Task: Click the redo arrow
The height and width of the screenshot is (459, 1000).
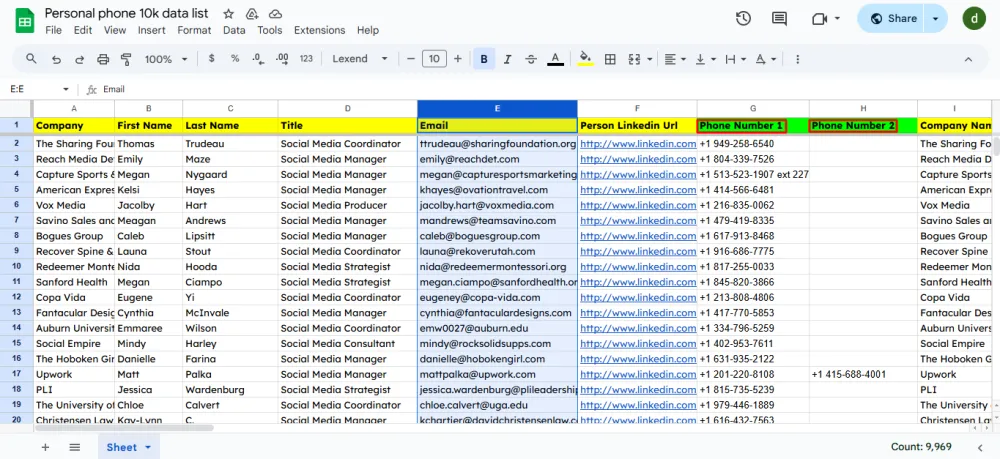Action: pyautogui.click(x=80, y=59)
